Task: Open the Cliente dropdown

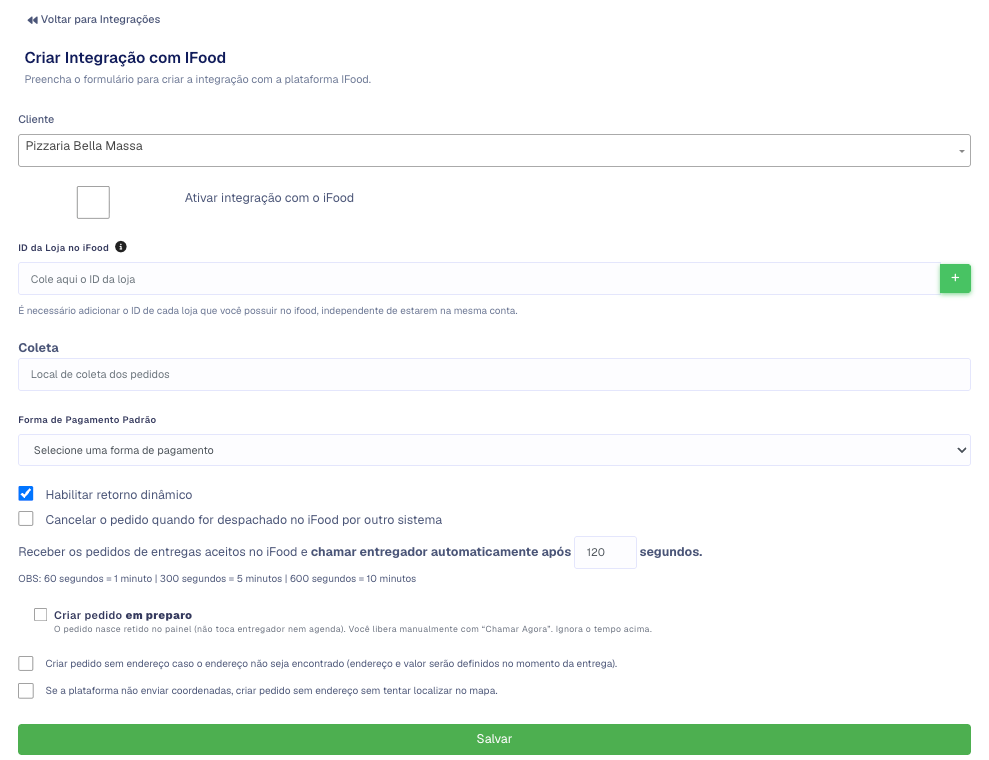Action: tap(494, 150)
